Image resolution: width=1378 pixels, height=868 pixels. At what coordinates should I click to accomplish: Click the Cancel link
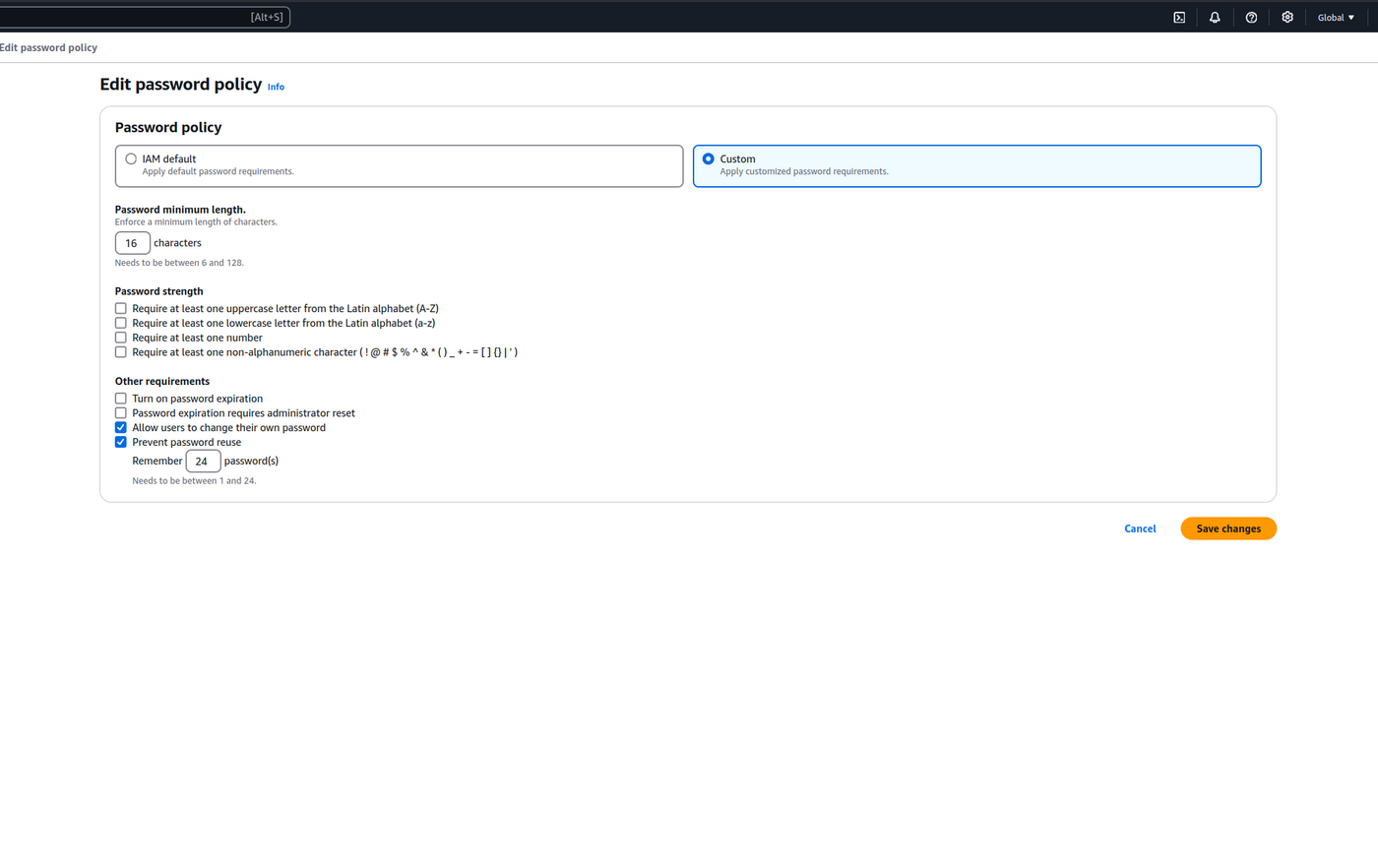point(1140,529)
